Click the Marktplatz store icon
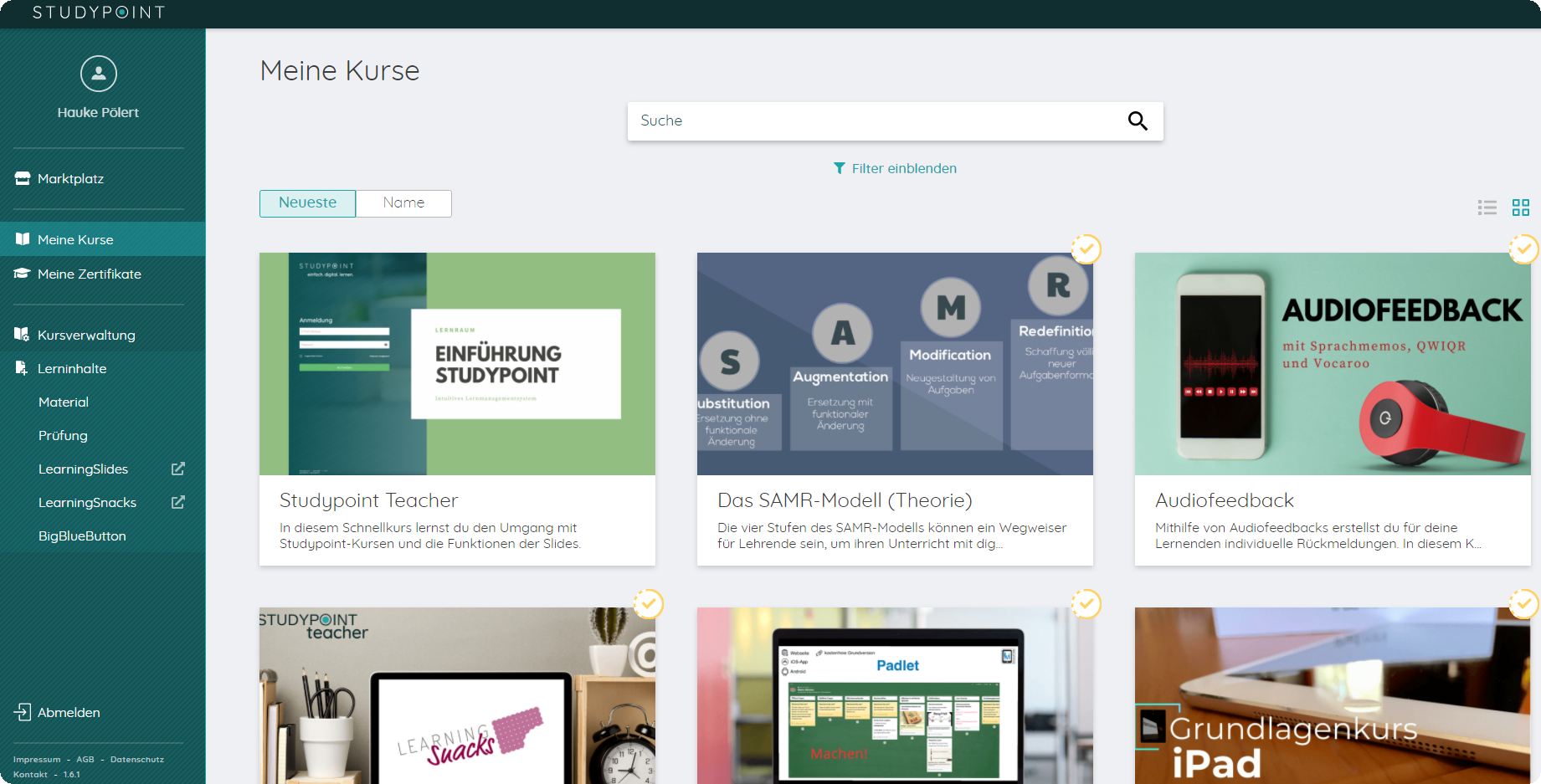1541x784 pixels. pyautogui.click(x=23, y=178)
